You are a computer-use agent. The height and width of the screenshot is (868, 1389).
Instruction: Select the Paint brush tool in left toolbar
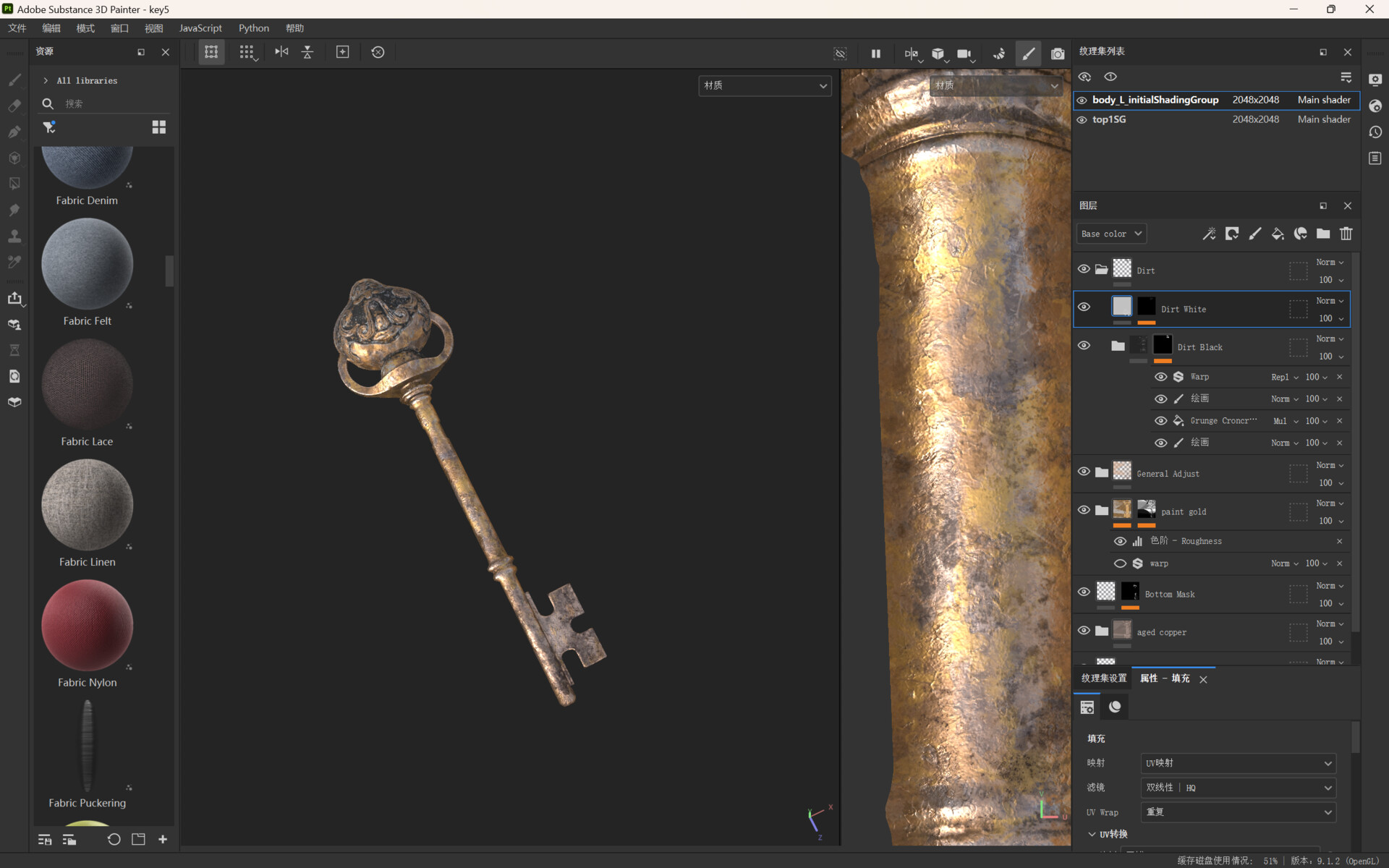tap(14, 81)
